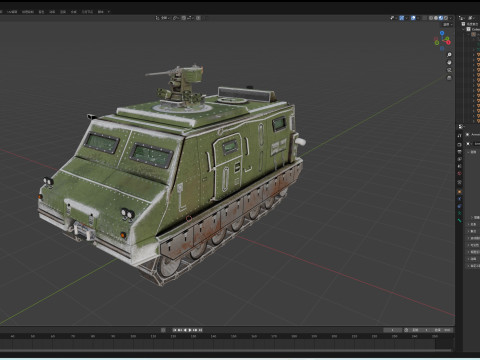Viewport: 480px width, 360px height.
Task: Expand the indented Delta Transform subpanel
Action: pyautogui.click(x=472, y=217)
